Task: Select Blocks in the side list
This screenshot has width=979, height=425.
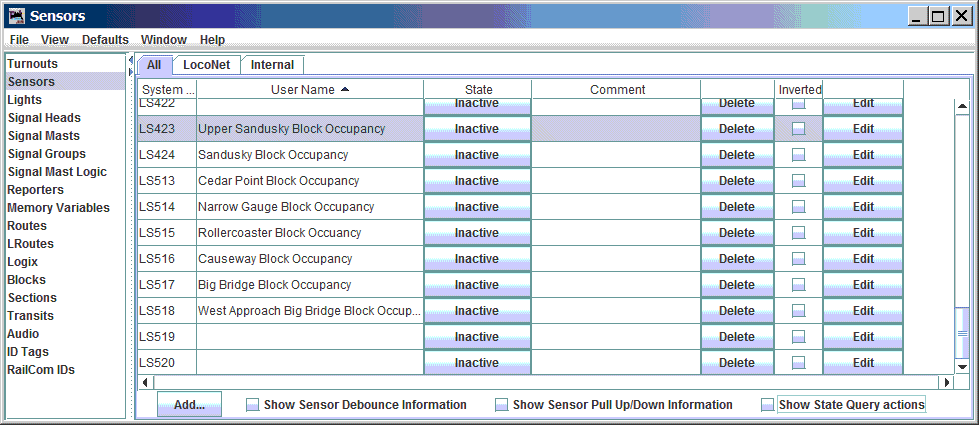Action: point(26,280)
